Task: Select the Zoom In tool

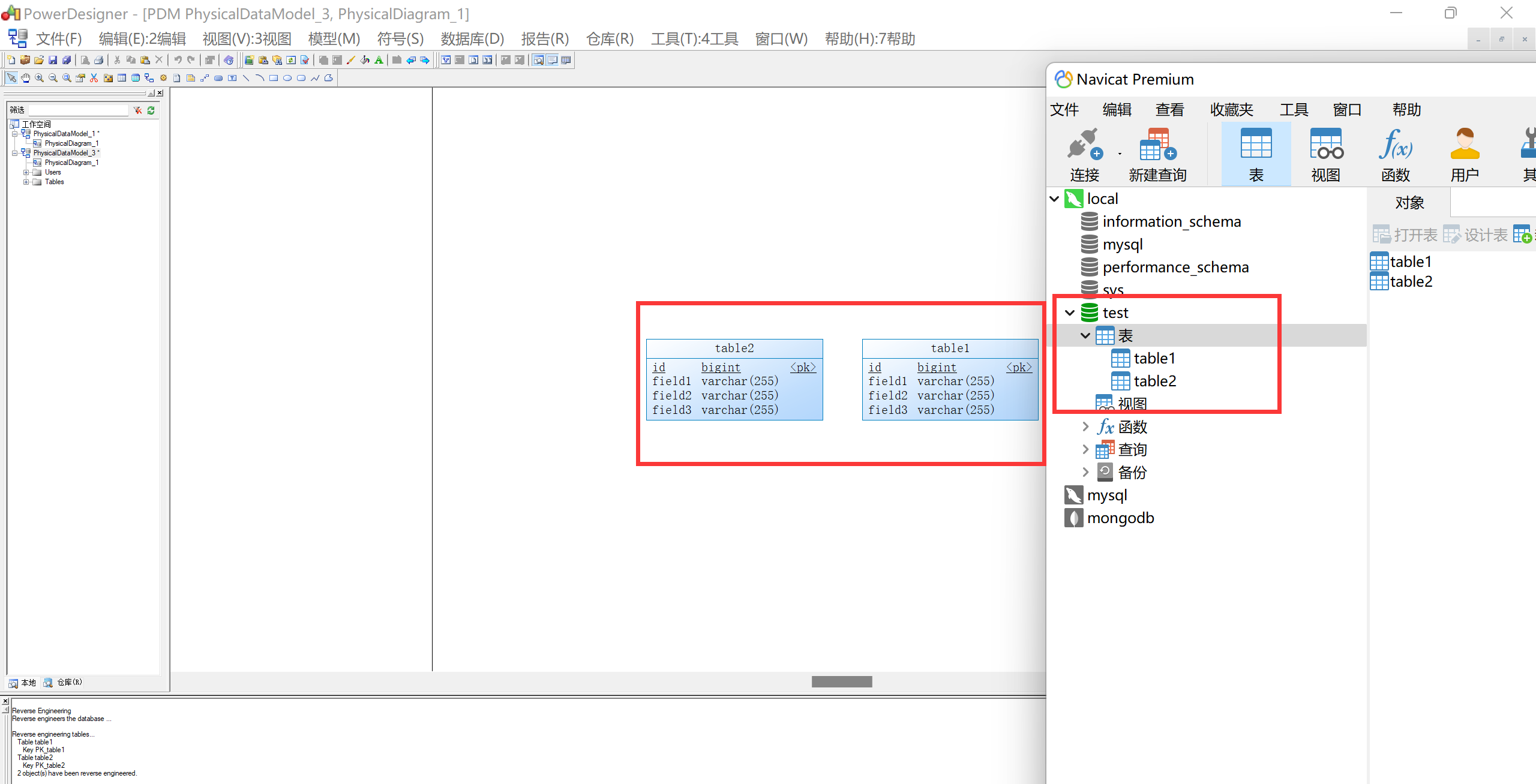Action: click(x=40, y=78)
